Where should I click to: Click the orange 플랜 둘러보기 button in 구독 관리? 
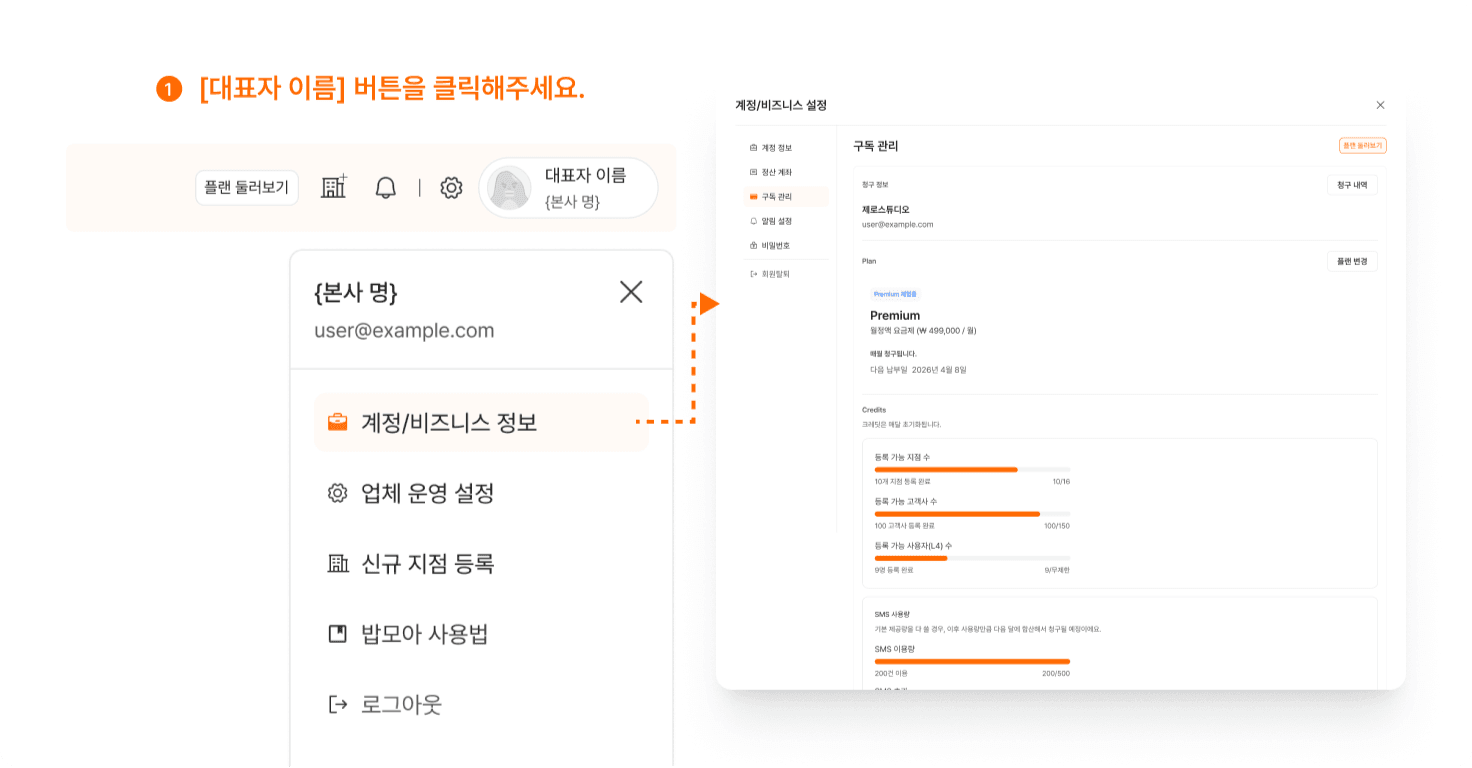pyautogui.click(x=1362, y=146)
